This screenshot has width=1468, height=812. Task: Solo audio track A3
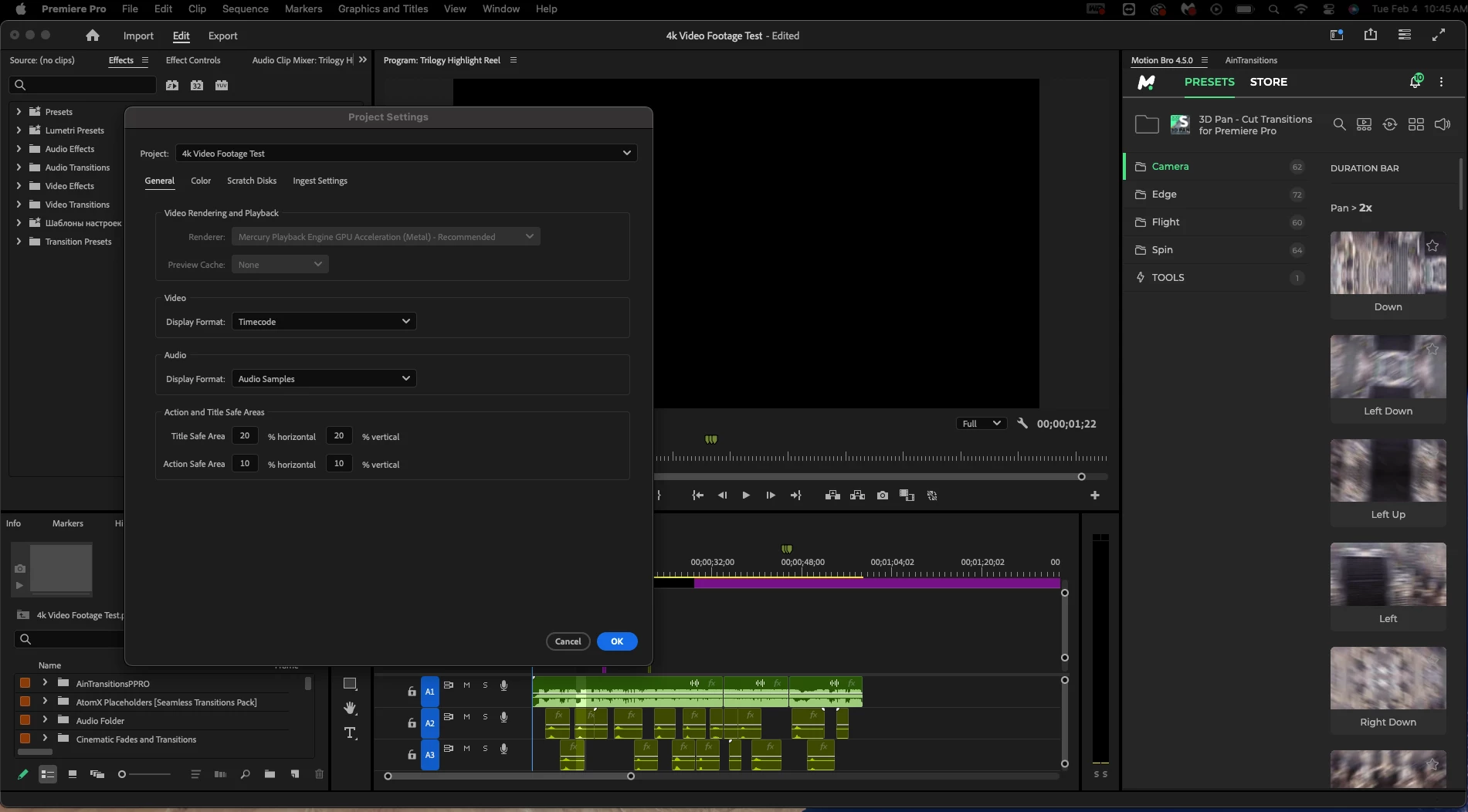point(485,749)
